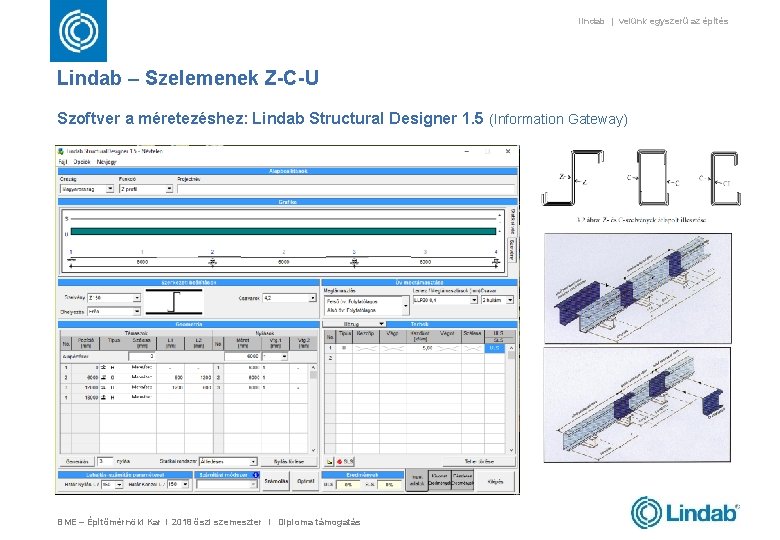Expand the Statikai rendszer dropdown
The width and height of the screenshot is (780, 540).
253,462
